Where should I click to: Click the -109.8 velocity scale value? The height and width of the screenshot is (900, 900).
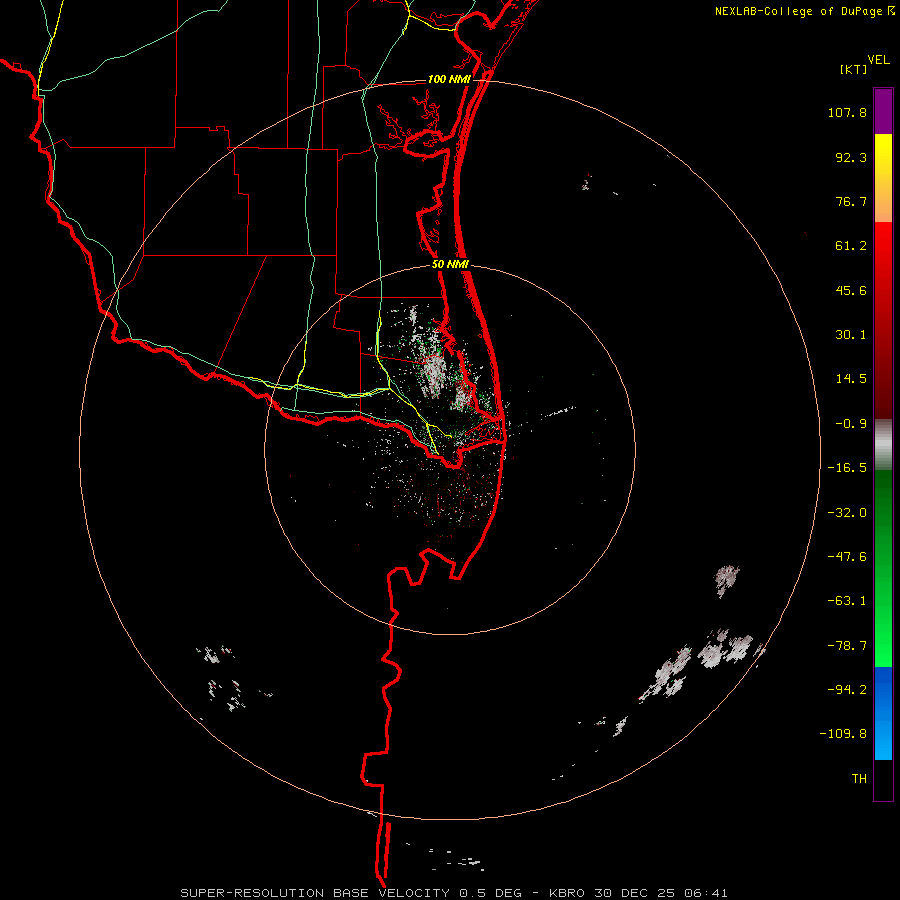pos(843,734)
